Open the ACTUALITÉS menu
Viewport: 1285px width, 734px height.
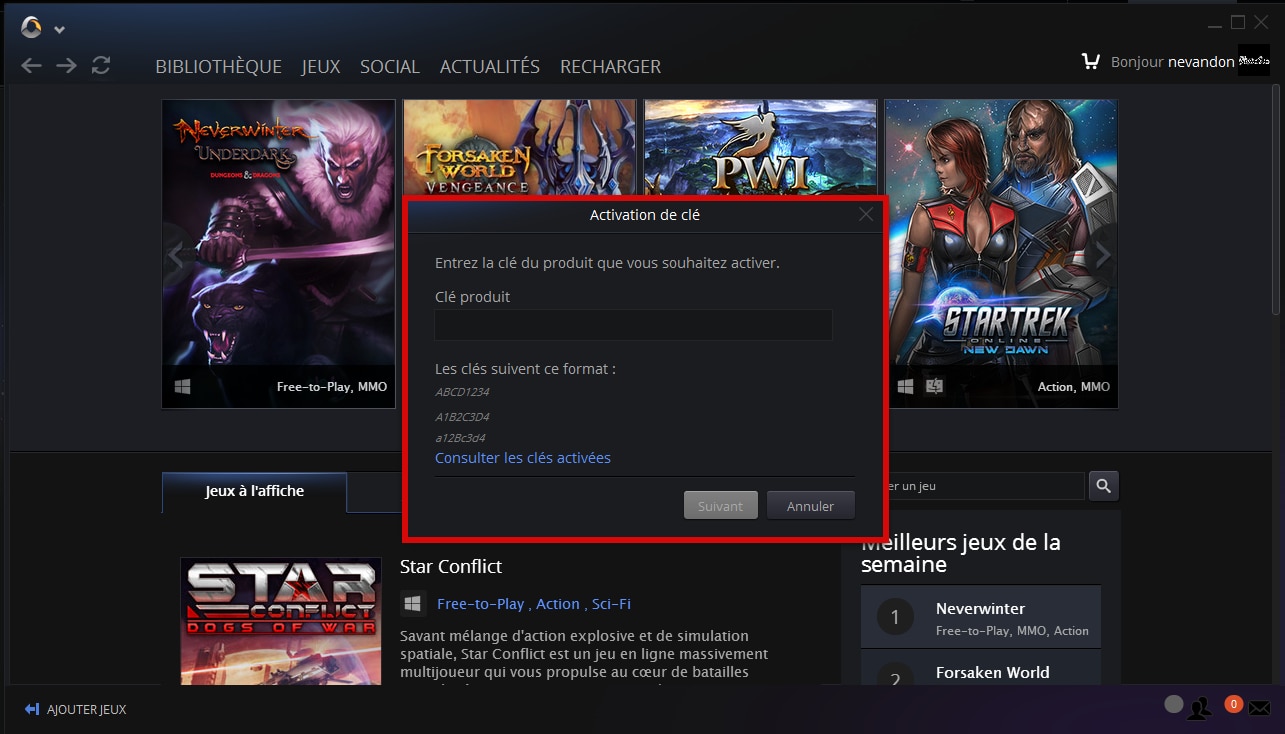(x=490, y=67)
